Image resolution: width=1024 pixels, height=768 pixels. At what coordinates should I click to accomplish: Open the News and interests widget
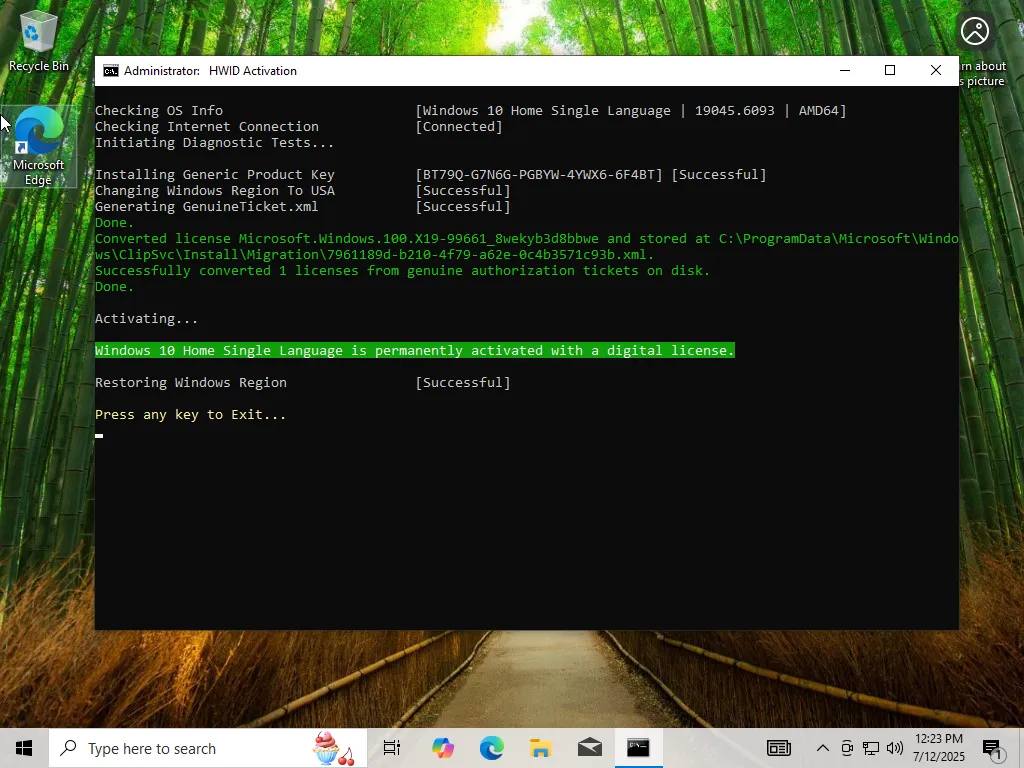tap(778, 748)
